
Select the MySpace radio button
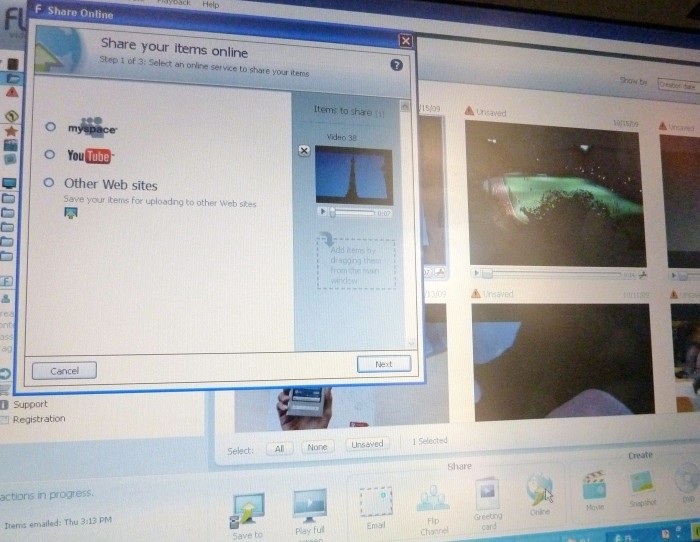[x=50, y=127]
